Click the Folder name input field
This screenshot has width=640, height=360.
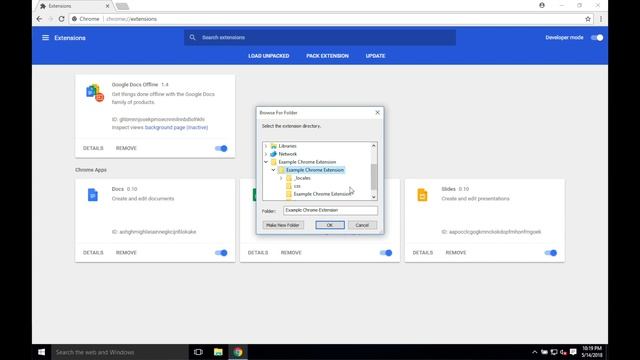(x=330, y=210)
